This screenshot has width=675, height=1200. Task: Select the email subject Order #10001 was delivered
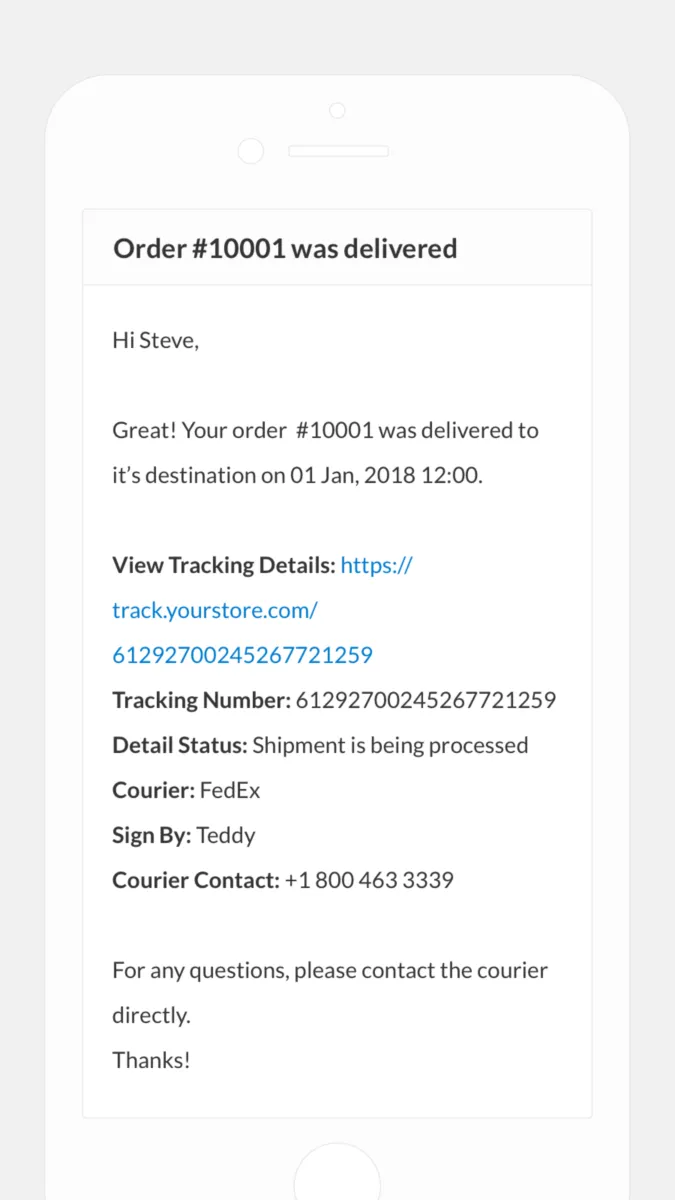[285, 248]
